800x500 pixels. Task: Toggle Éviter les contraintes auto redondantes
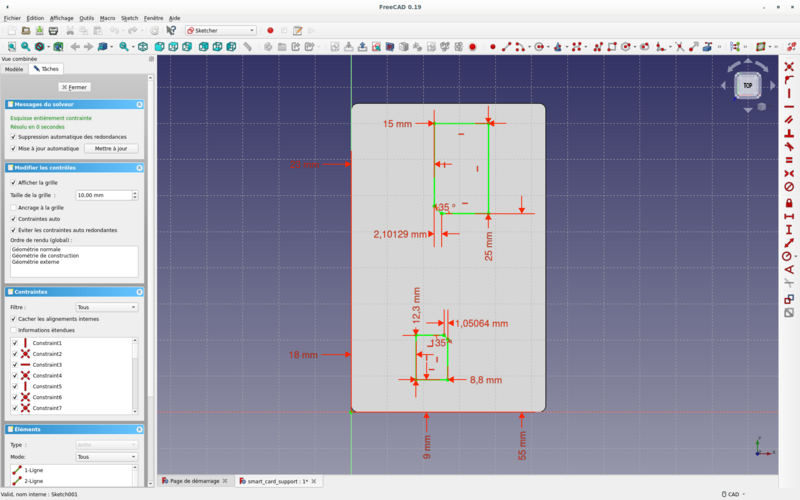13,230
